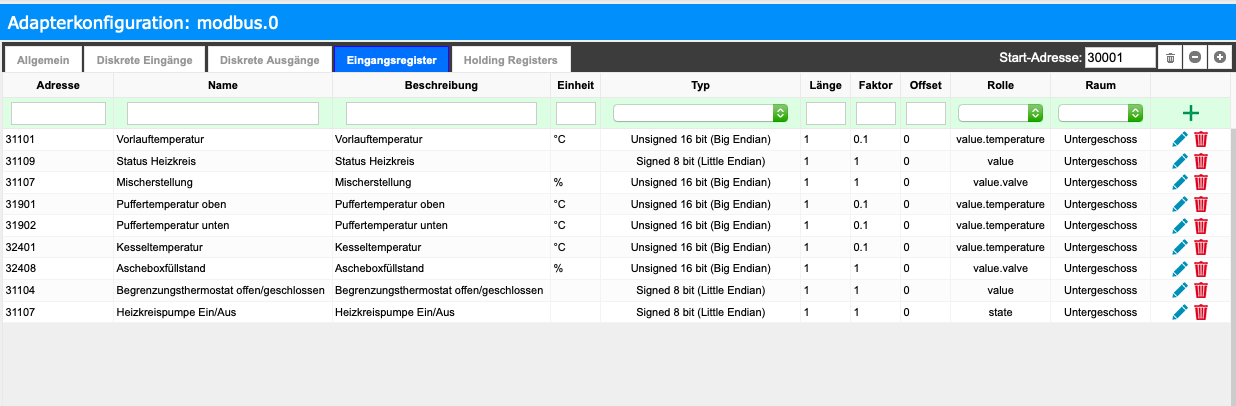Image resolution: width=1236 pixels, height=406 pixels.
Task: Open the Rolle filter dropdown
Action: 1000,114
